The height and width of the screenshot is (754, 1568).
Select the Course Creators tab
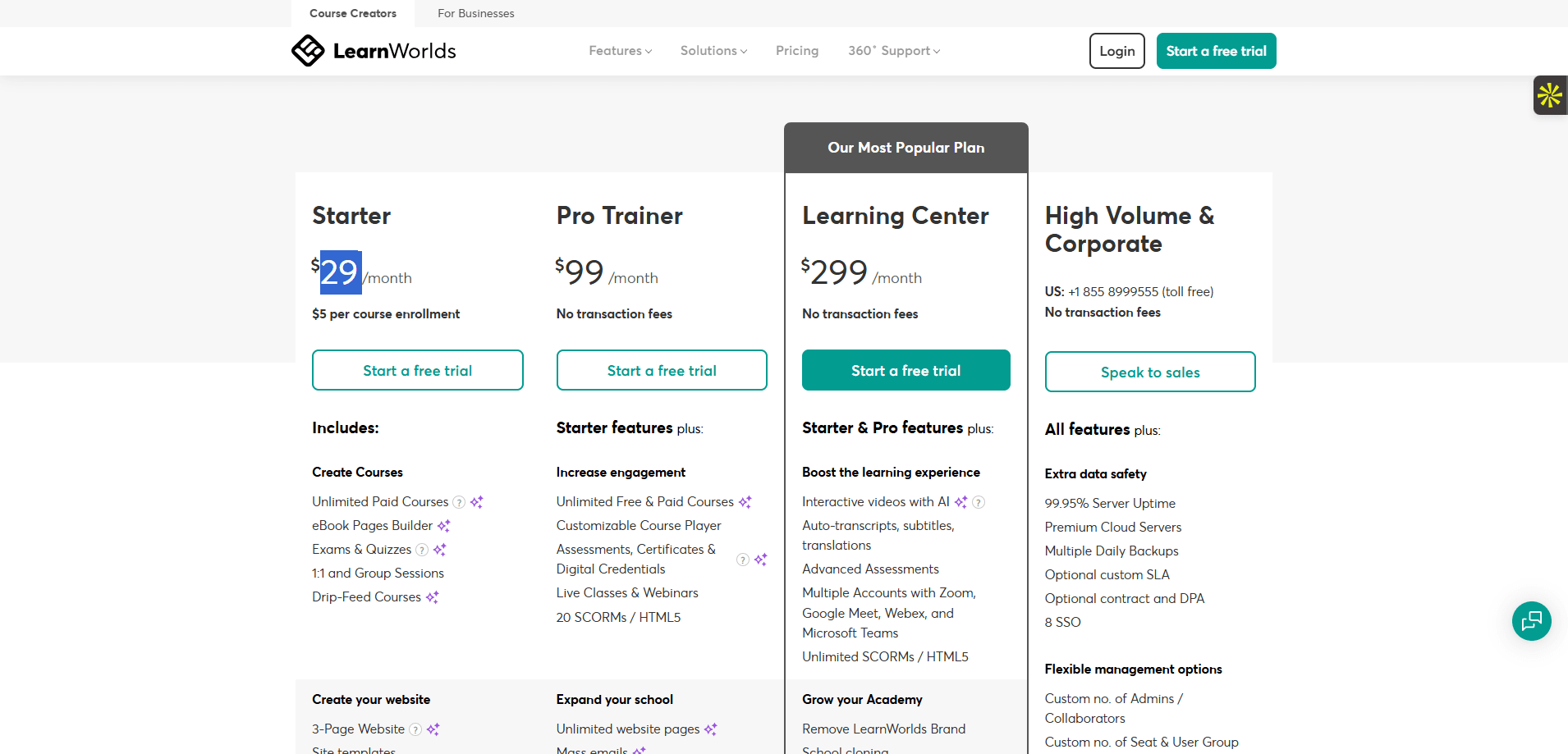coord(352,13)
